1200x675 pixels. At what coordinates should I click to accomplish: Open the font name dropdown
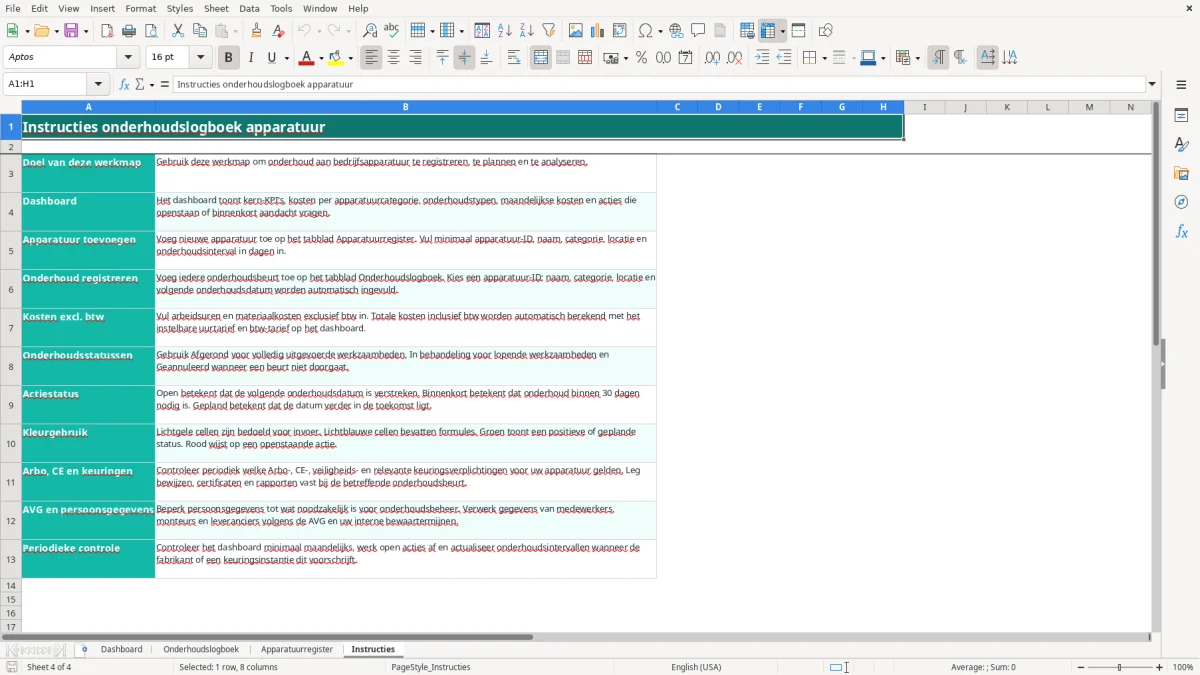pos(127,58)
